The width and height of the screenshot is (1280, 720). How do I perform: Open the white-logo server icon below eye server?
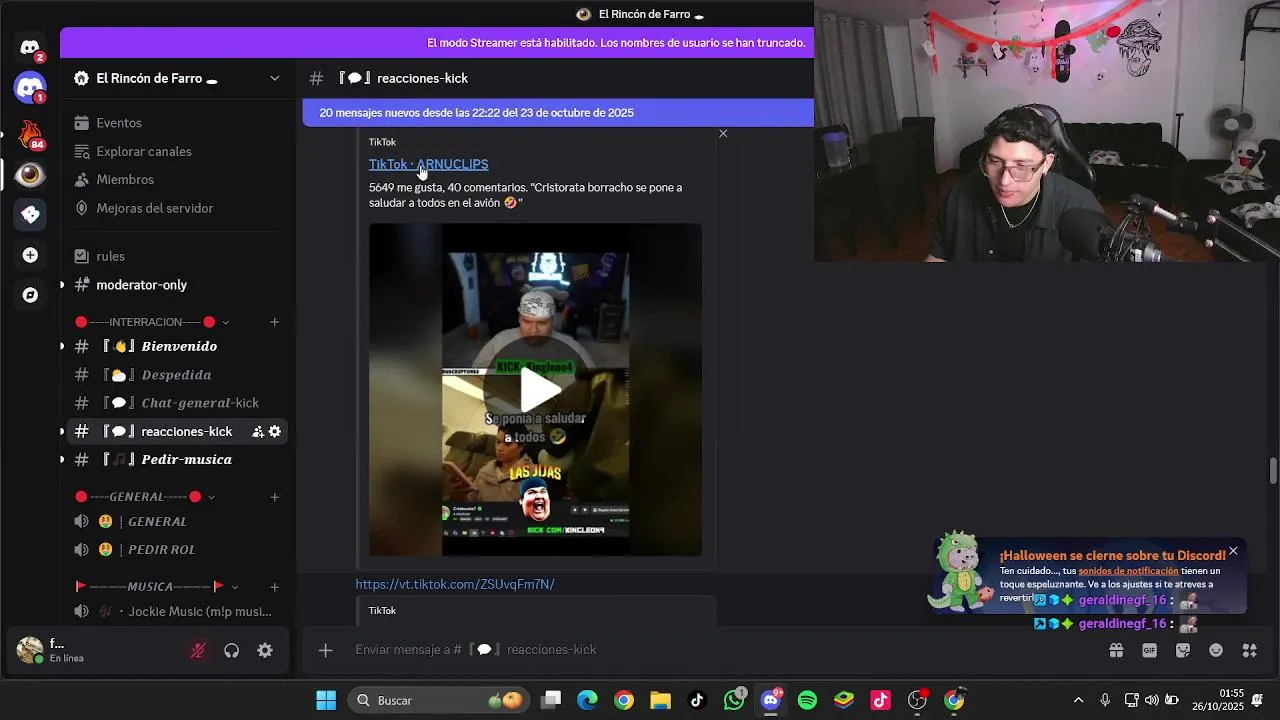tap(30, 215)
